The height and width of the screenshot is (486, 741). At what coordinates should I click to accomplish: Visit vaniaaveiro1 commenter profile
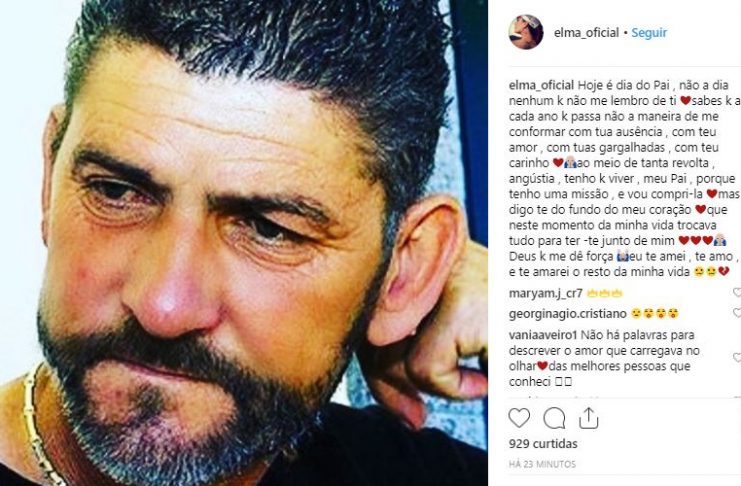[x=543, y=335]
